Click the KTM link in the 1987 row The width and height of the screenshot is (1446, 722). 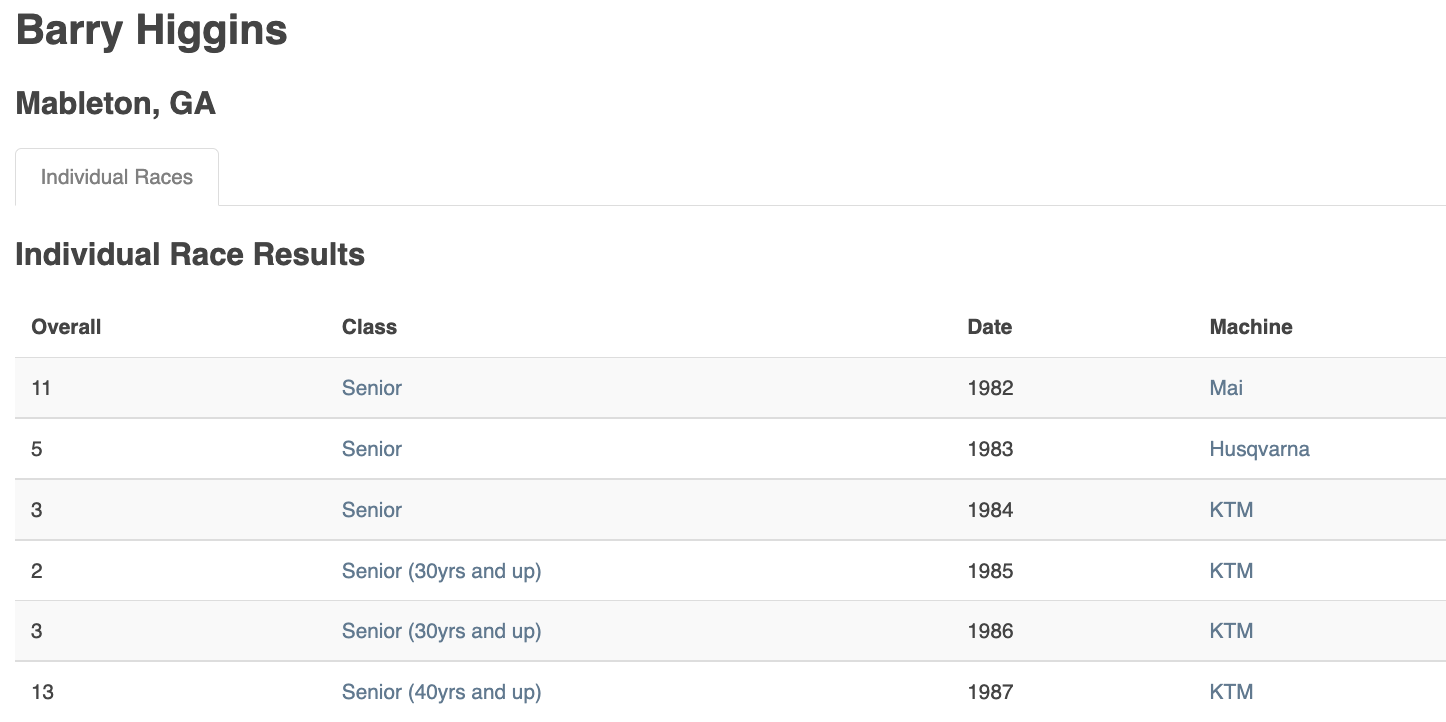(1231, 692)
